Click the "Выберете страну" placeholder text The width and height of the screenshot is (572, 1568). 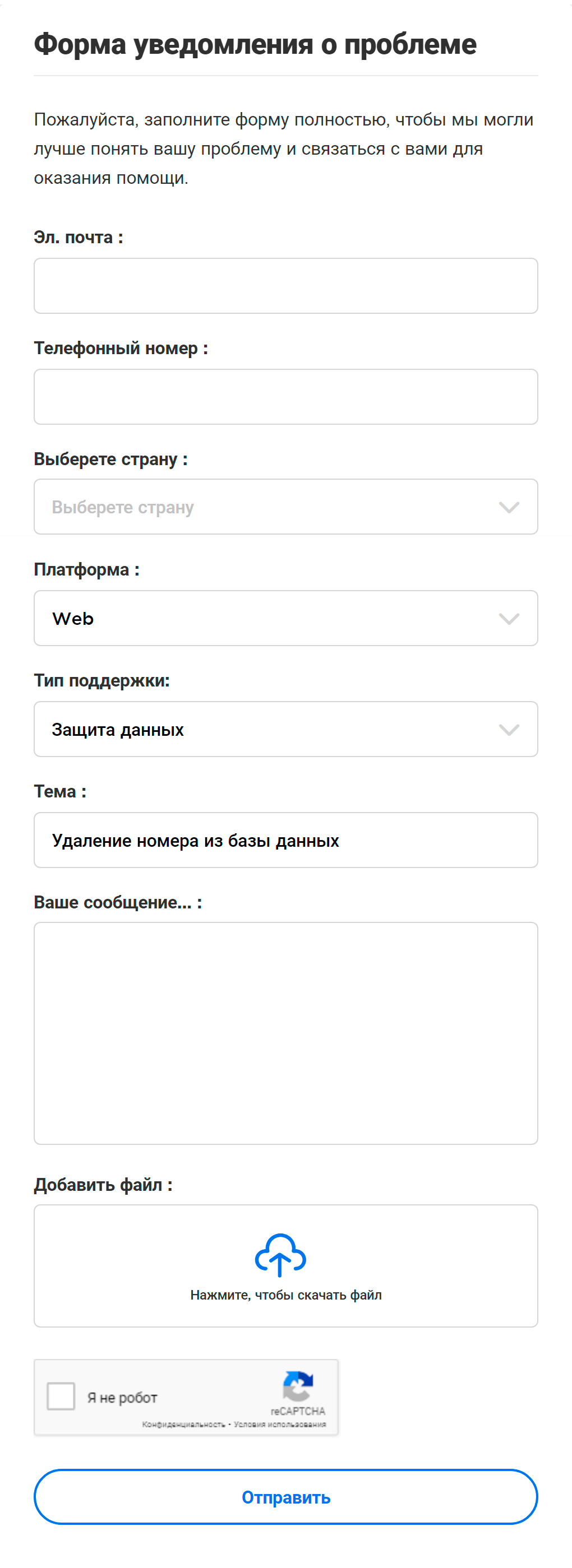(x=123, y=508)
